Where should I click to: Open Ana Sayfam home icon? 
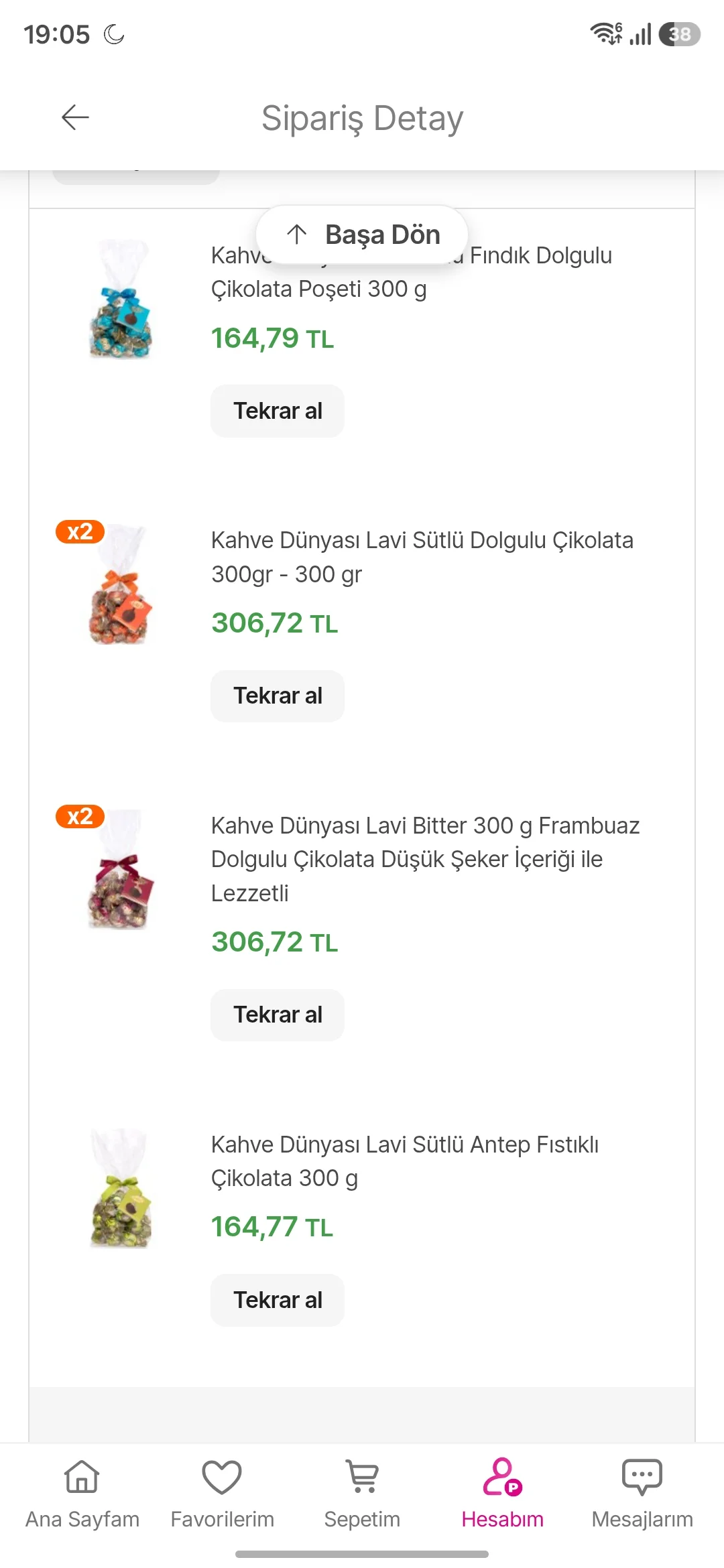click(x=82, y=1476)
